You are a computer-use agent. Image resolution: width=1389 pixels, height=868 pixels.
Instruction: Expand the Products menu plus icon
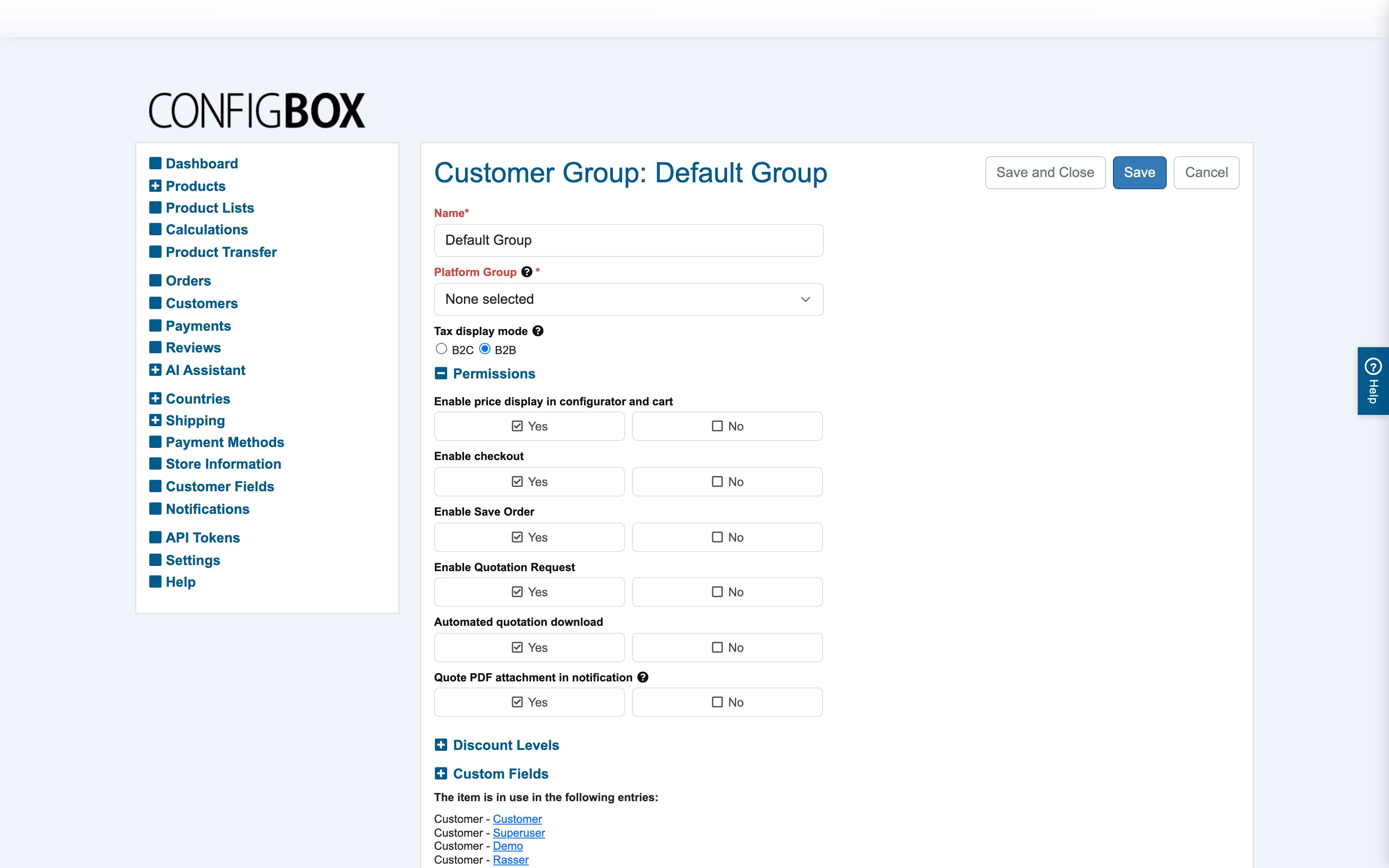155,185
